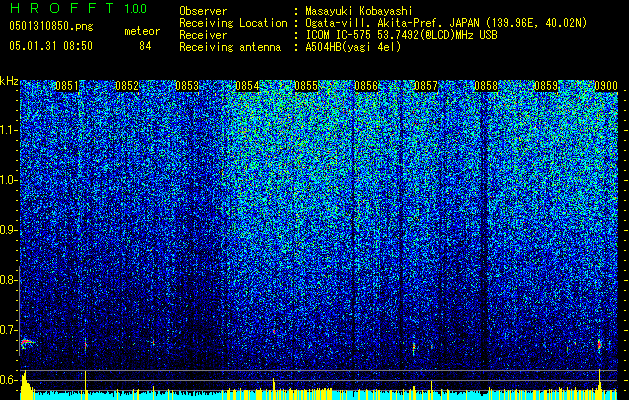Click the 'Receiving antenna' field label

[230, 47]
